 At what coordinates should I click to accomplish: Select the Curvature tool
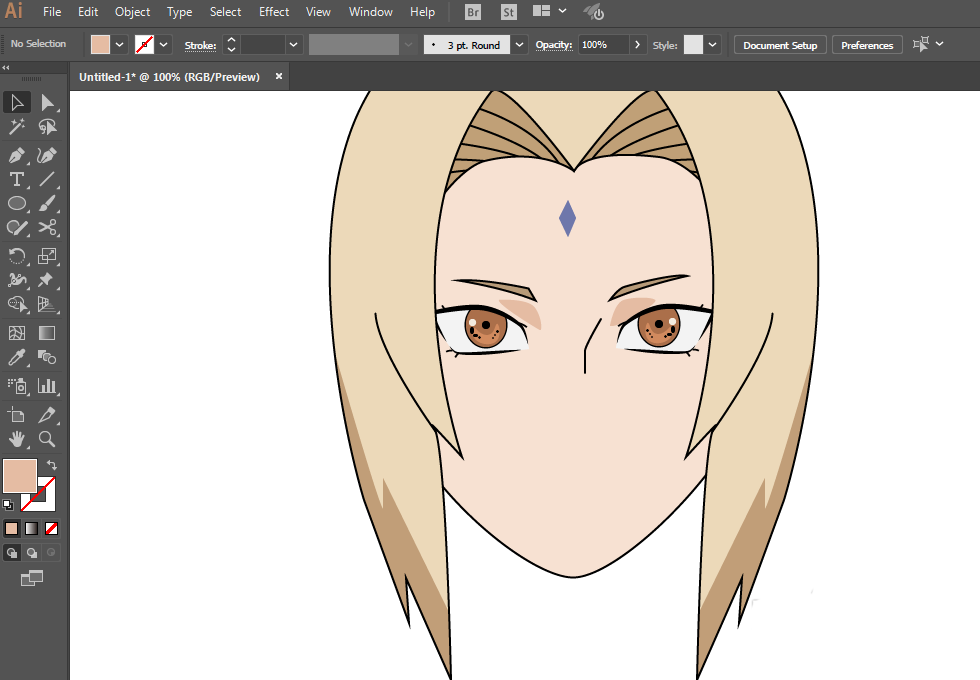click(x=47, y=155)
